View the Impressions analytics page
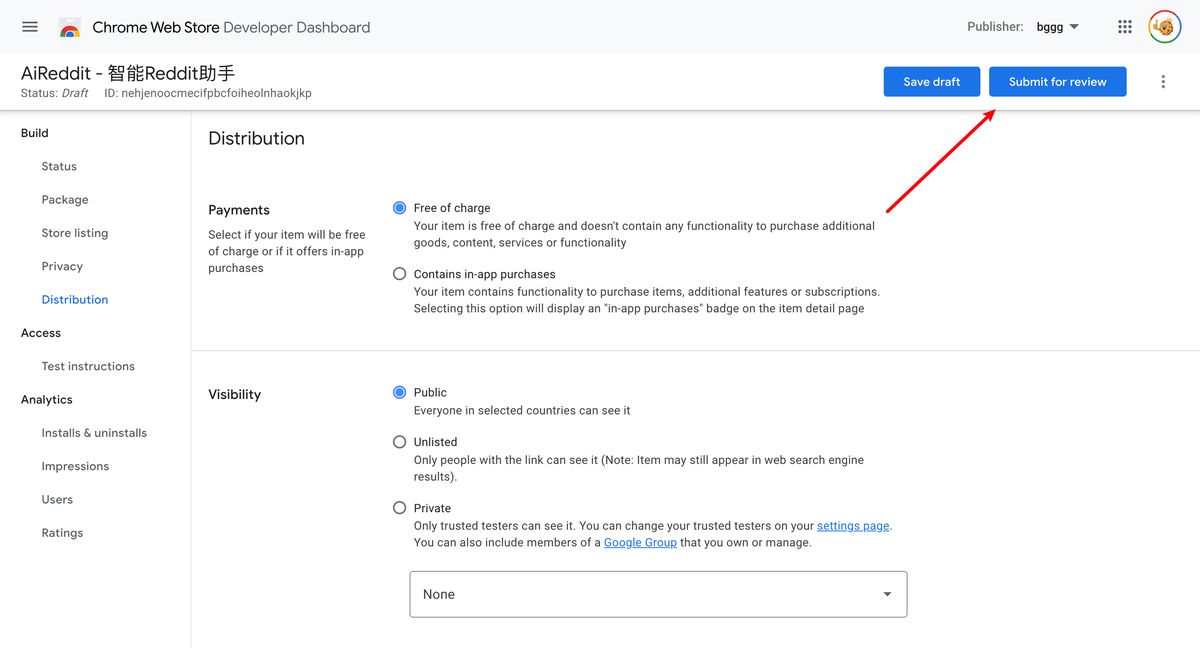Viewport: 1200px width, 648px height. [x=77, y=465]
